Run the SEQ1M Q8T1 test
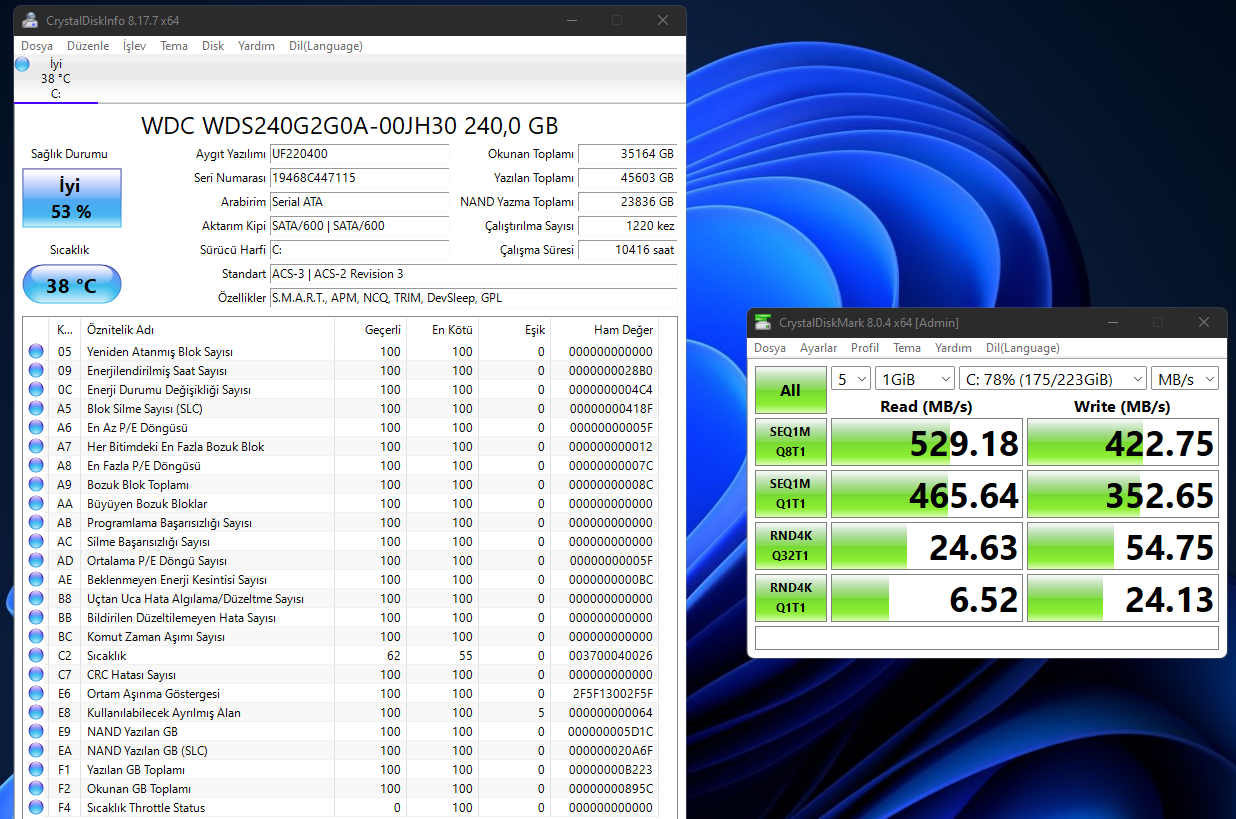The height and width of the screenshot is (819, 1236). [x=790, y=442]
